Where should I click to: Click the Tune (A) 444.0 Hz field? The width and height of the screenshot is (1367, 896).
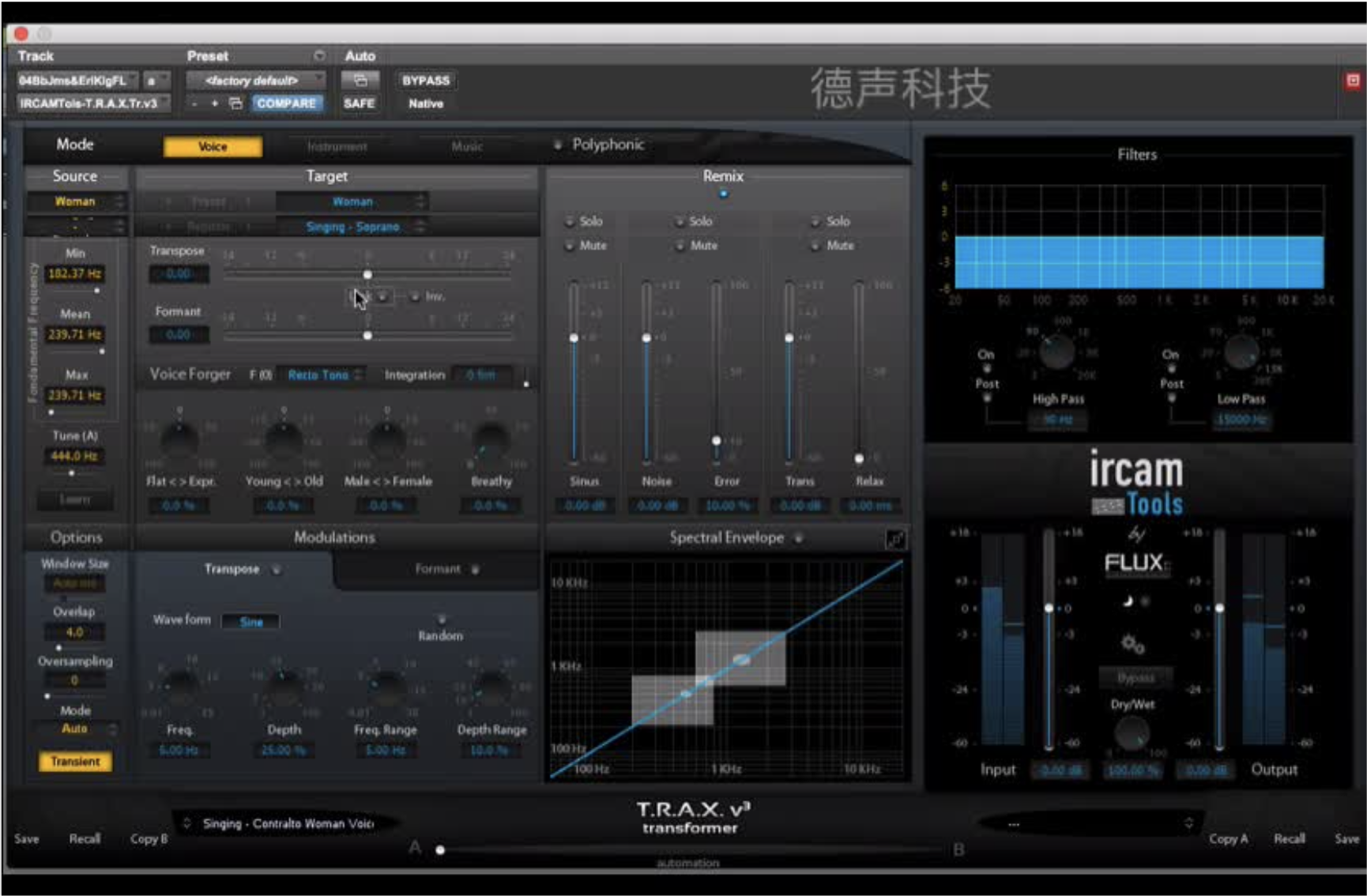(74, 456)
